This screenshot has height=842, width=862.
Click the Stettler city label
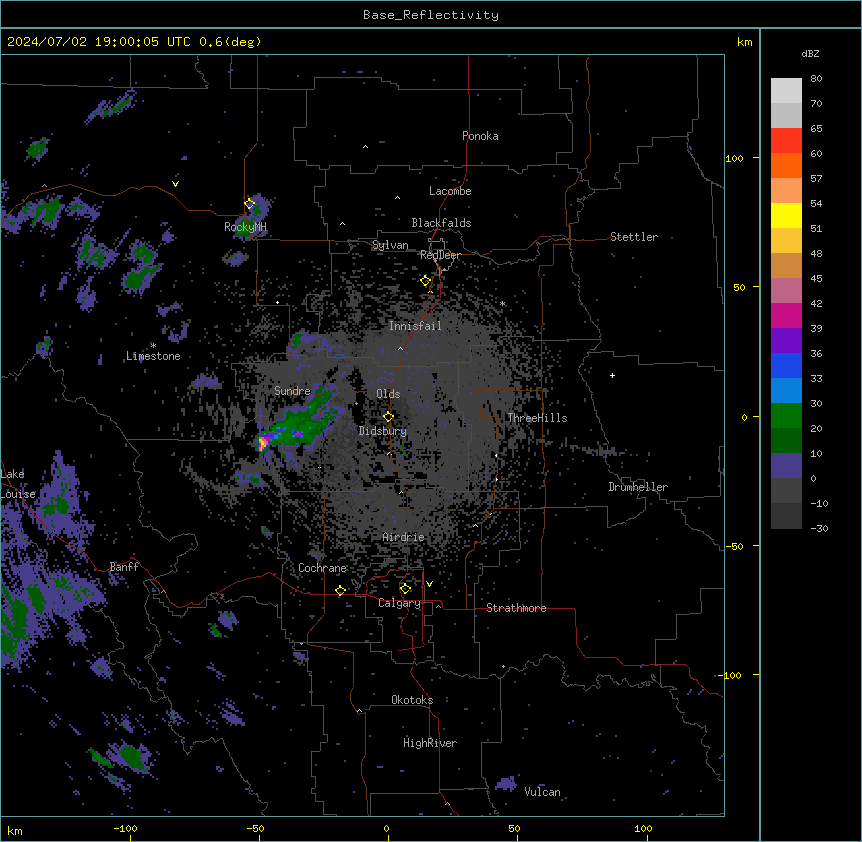[x=634, y=237]
